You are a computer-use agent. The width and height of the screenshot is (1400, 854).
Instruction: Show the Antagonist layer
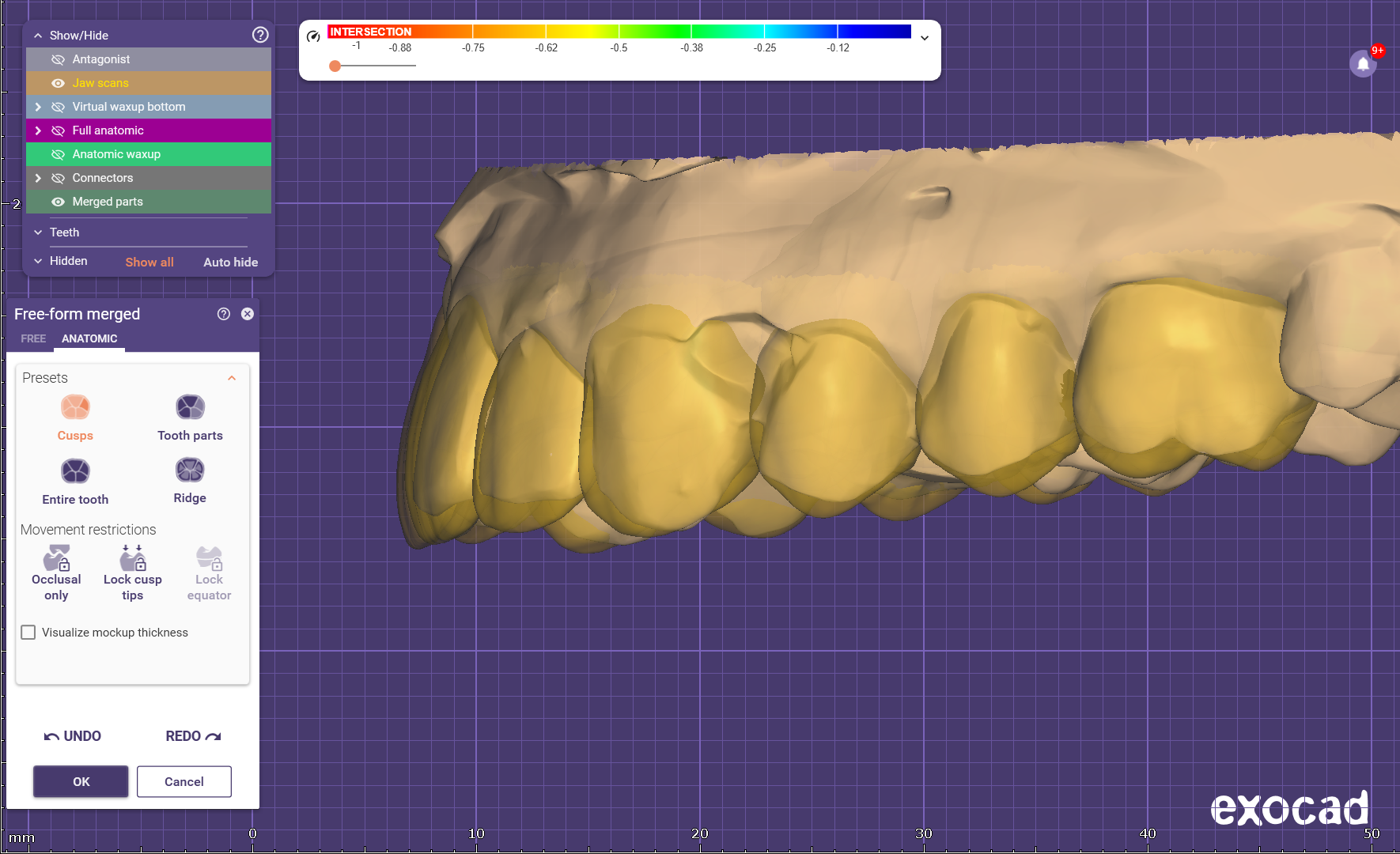[58, 59]
